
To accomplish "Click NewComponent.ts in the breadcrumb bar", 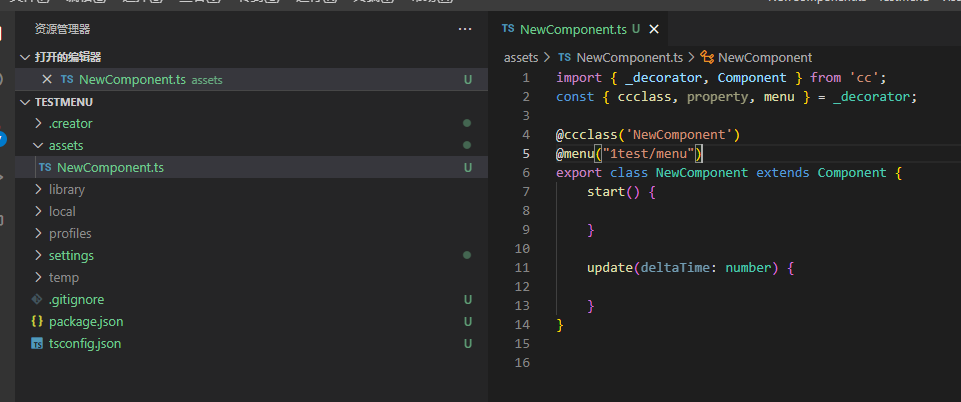I will click(x=628, y=57).
